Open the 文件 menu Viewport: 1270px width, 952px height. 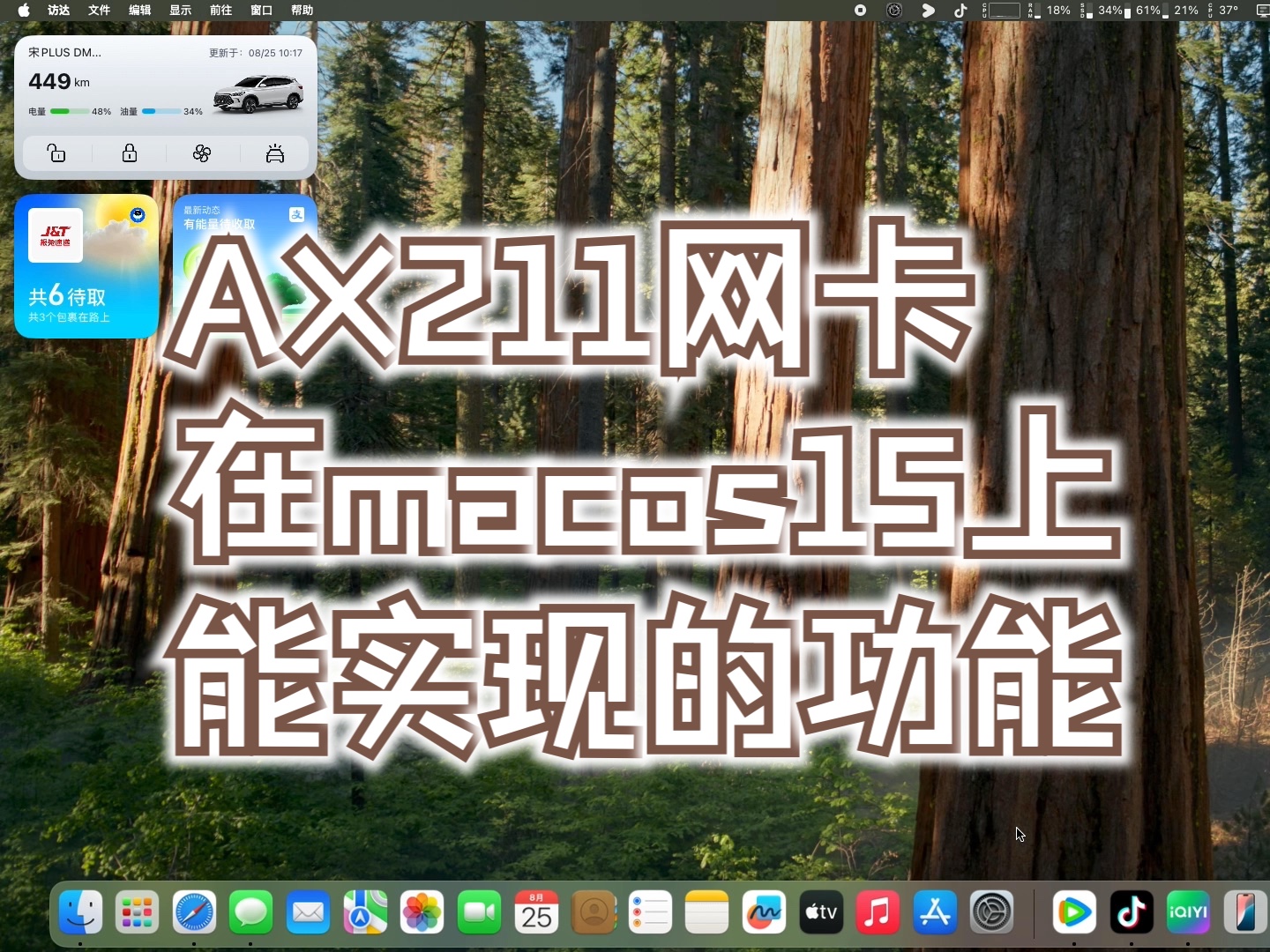[100, 11]
